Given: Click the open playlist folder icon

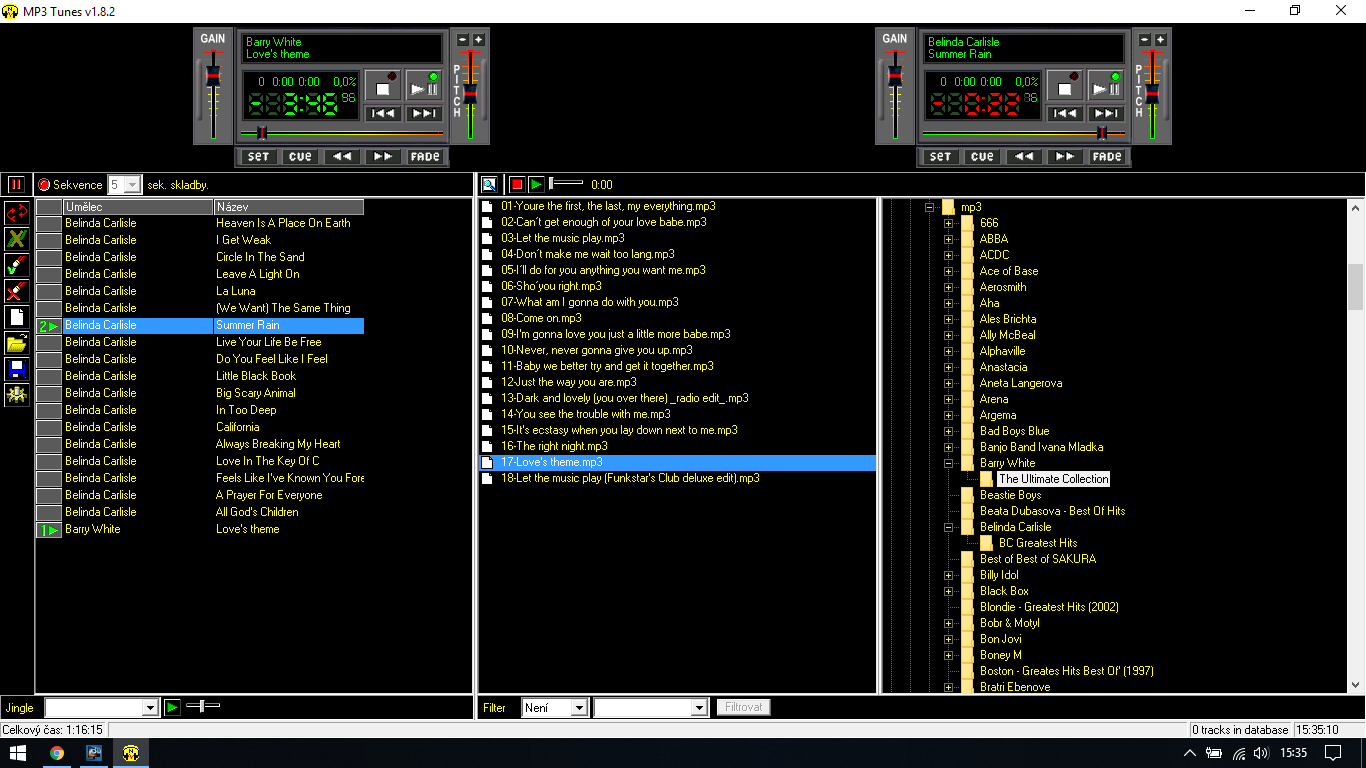Looking at the screenshot, I should tap(17, 343).
